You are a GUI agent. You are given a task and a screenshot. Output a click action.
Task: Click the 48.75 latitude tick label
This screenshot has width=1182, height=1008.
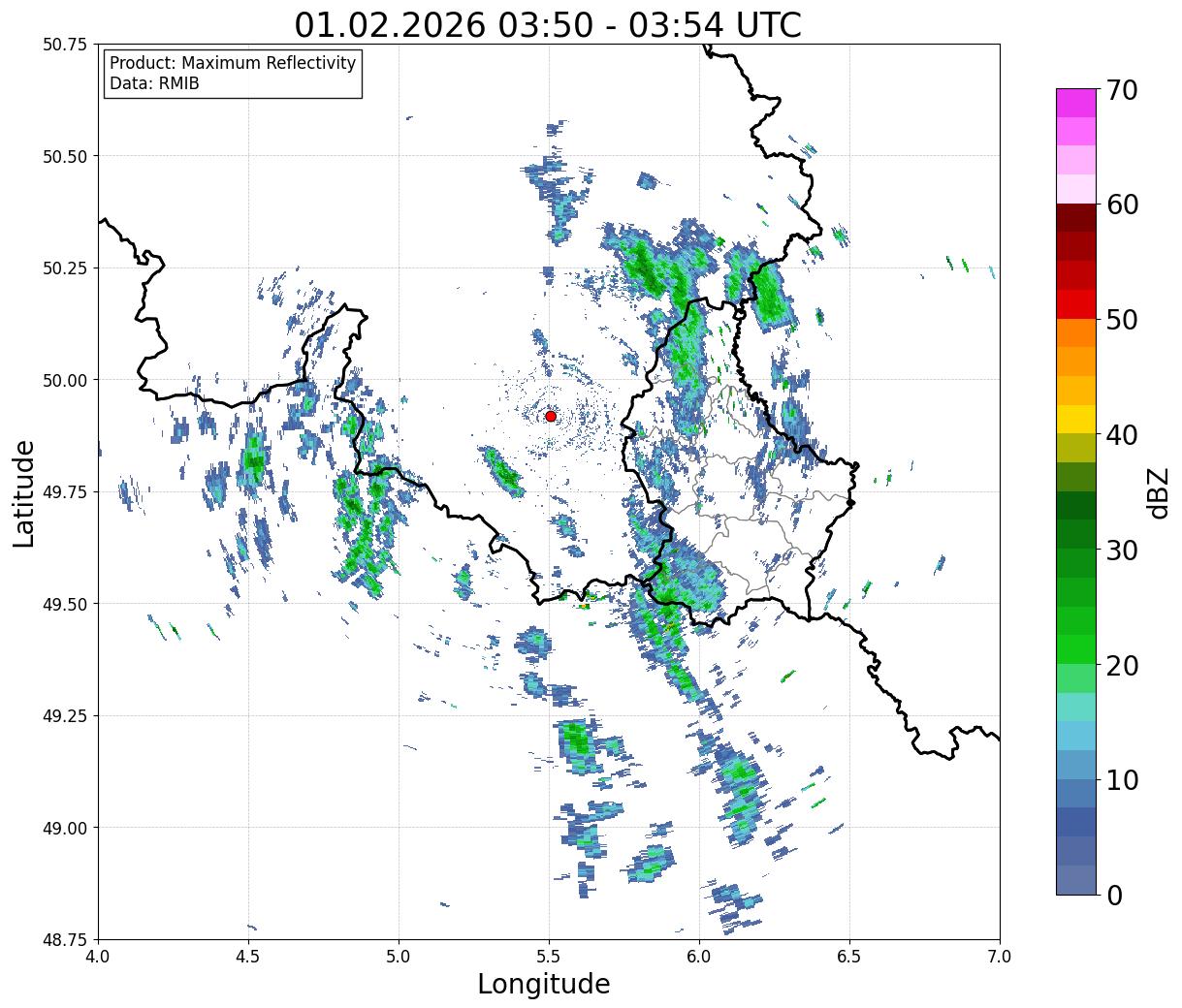coord(66,939)
